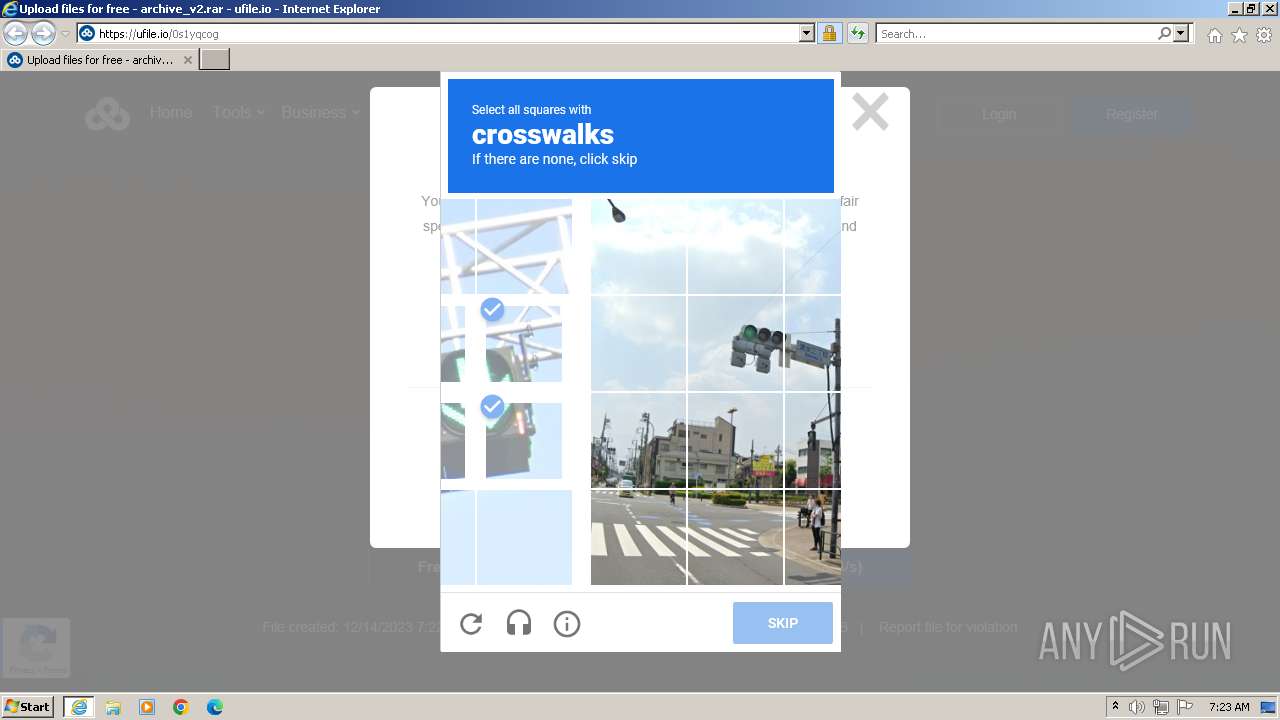The image size is (1280, 720).
Task: Open 'Report file for violation' link
Action: pyautogui.click(x=948, y=628)
